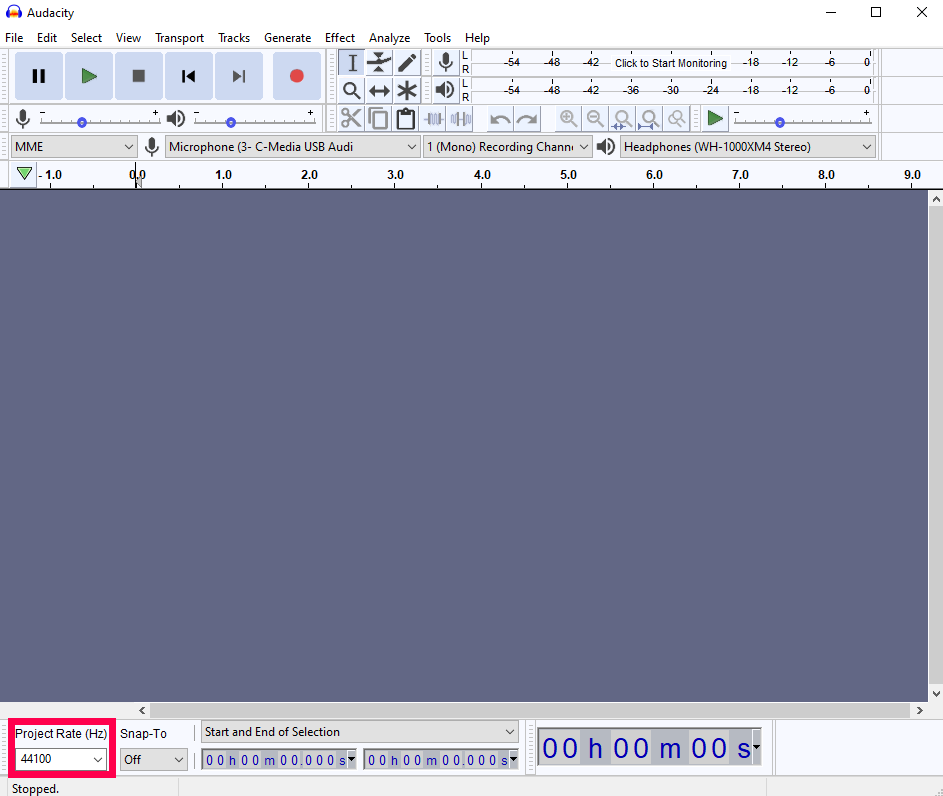Image resolution: width=943 pixels, height=796 pixels.
Task: Open the Headphones playback device dropdown
Action: [748, 147]
